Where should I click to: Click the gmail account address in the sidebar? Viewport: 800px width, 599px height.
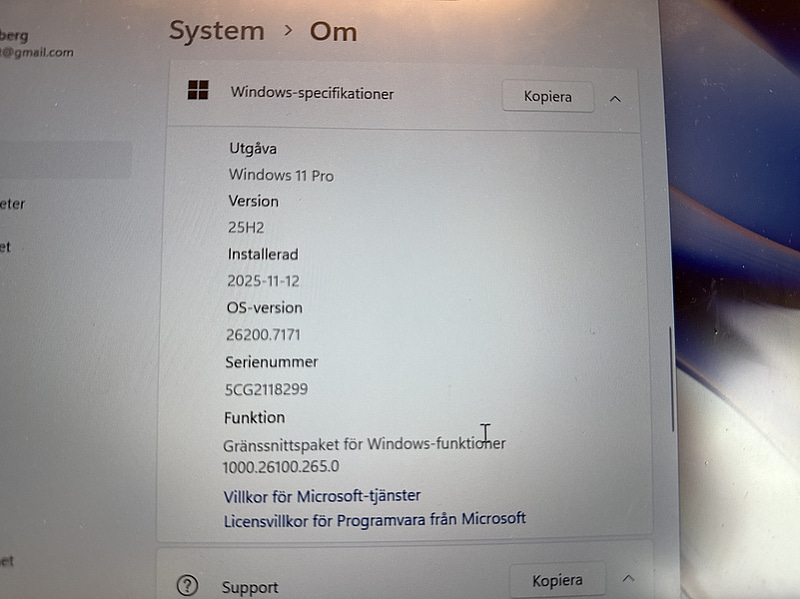[36, 52]
